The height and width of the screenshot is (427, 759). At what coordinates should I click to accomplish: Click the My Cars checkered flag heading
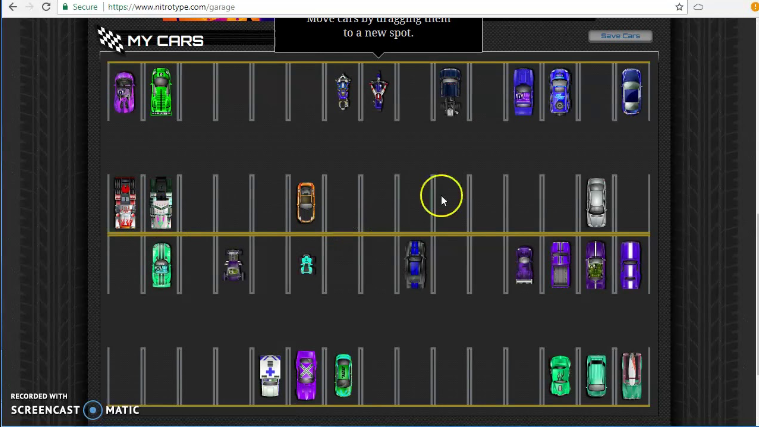click(150, 41)
